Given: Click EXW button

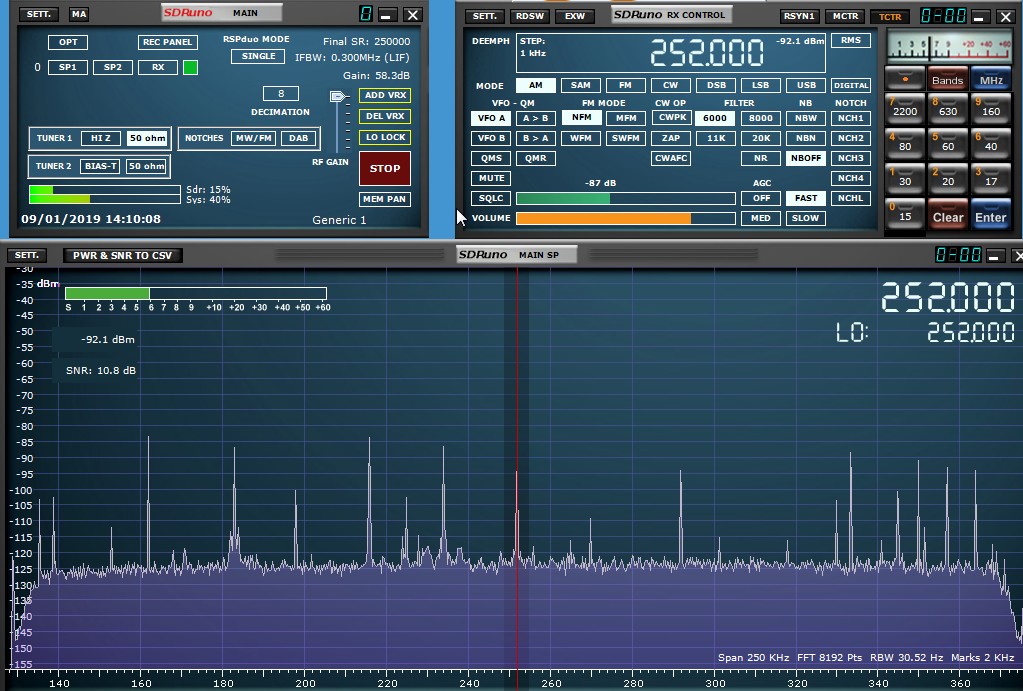Looking at the screenshot, I should click(575, 16).
